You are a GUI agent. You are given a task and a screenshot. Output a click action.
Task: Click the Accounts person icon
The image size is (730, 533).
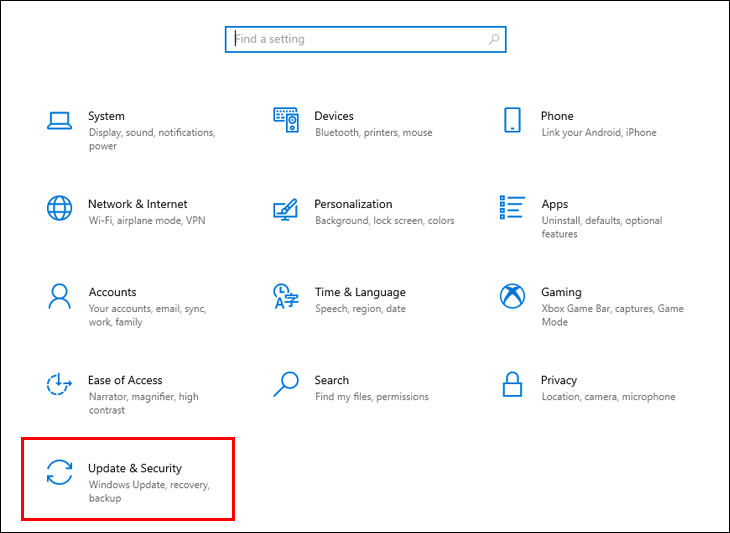60,296
